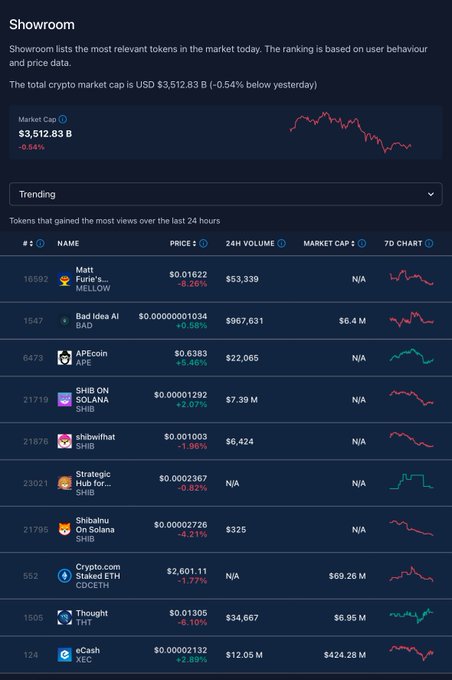Open ShibaInu On Solana token link

tap(95, 530)
